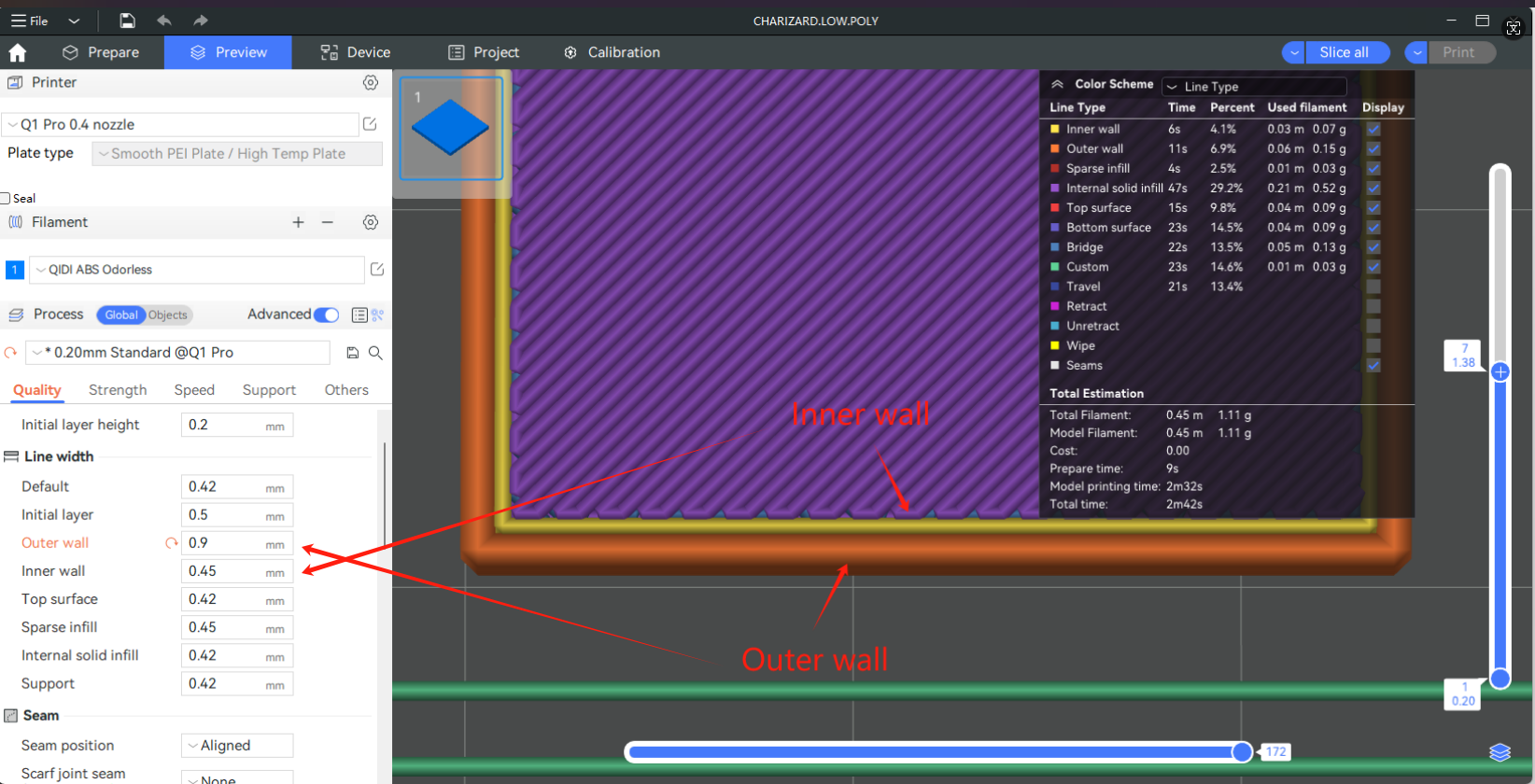Select Objects process scope button

pos(168,315)
